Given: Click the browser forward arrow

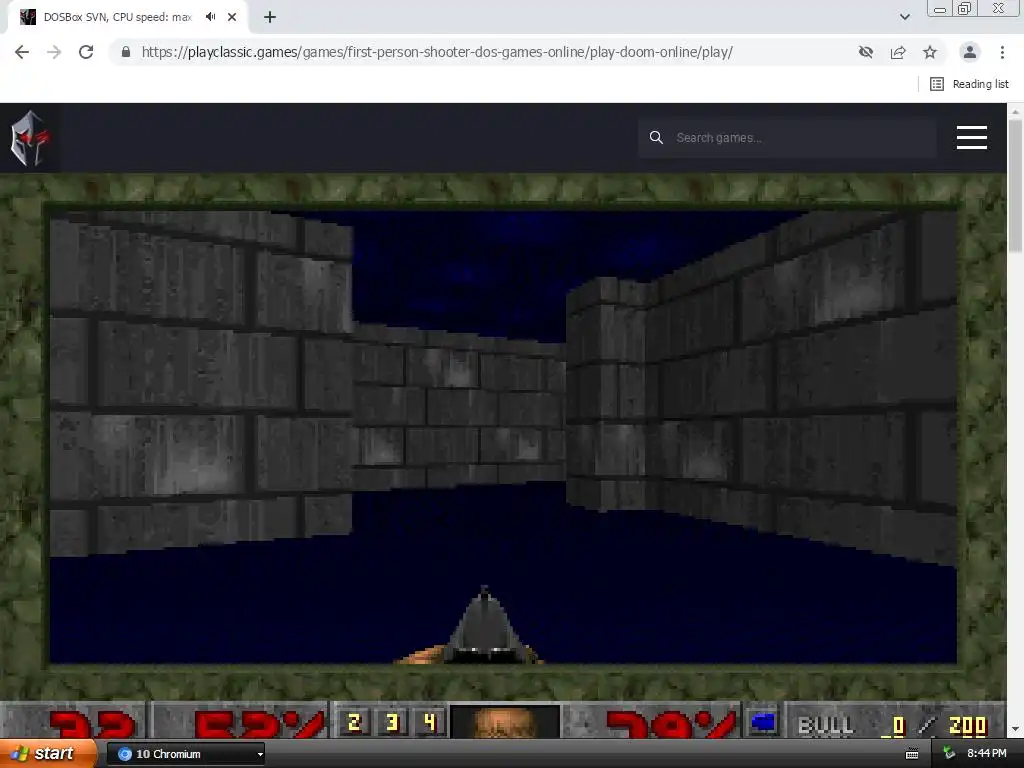Looking at the screenshot, I should pyautogui.click(x=54, y=52).
